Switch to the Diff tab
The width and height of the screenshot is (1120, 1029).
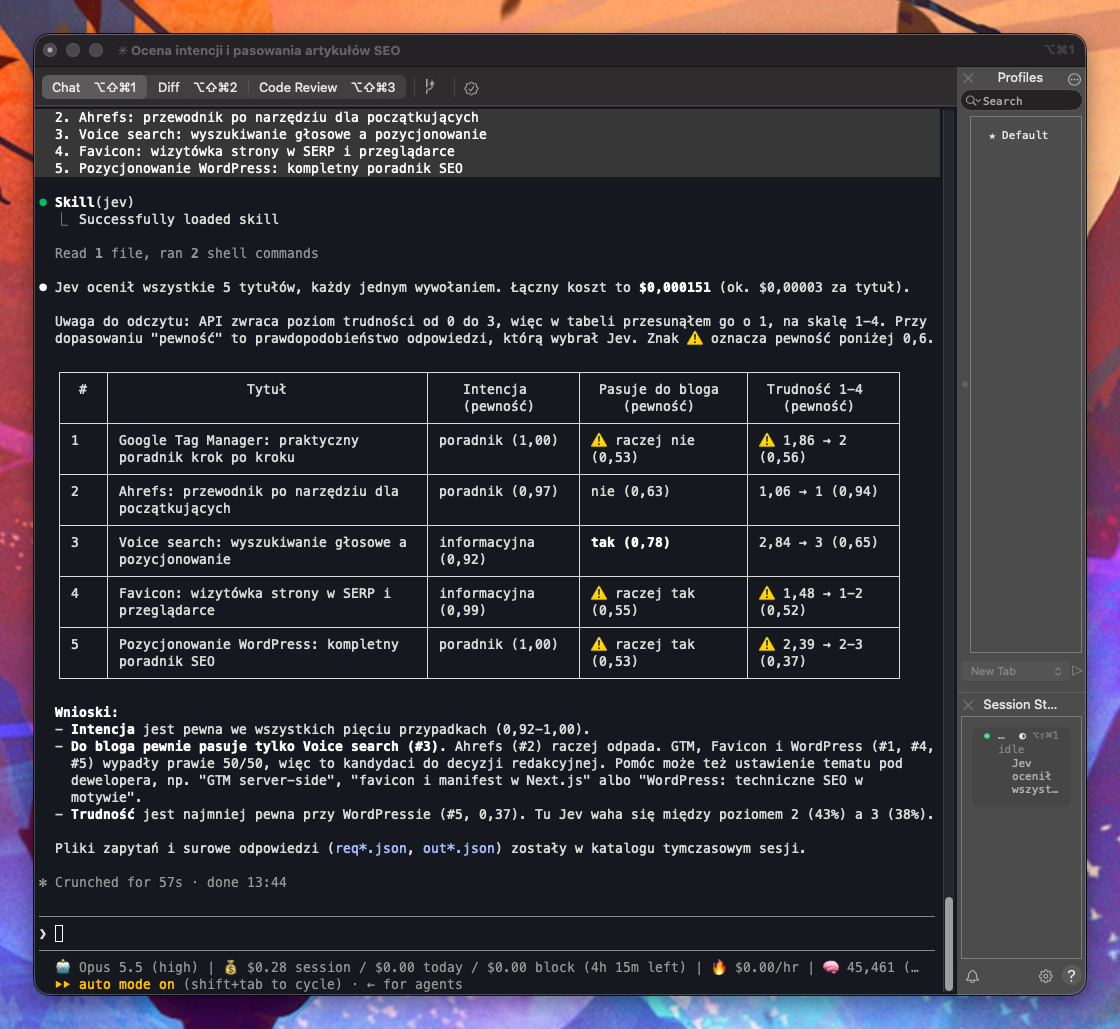click(197, 87)
